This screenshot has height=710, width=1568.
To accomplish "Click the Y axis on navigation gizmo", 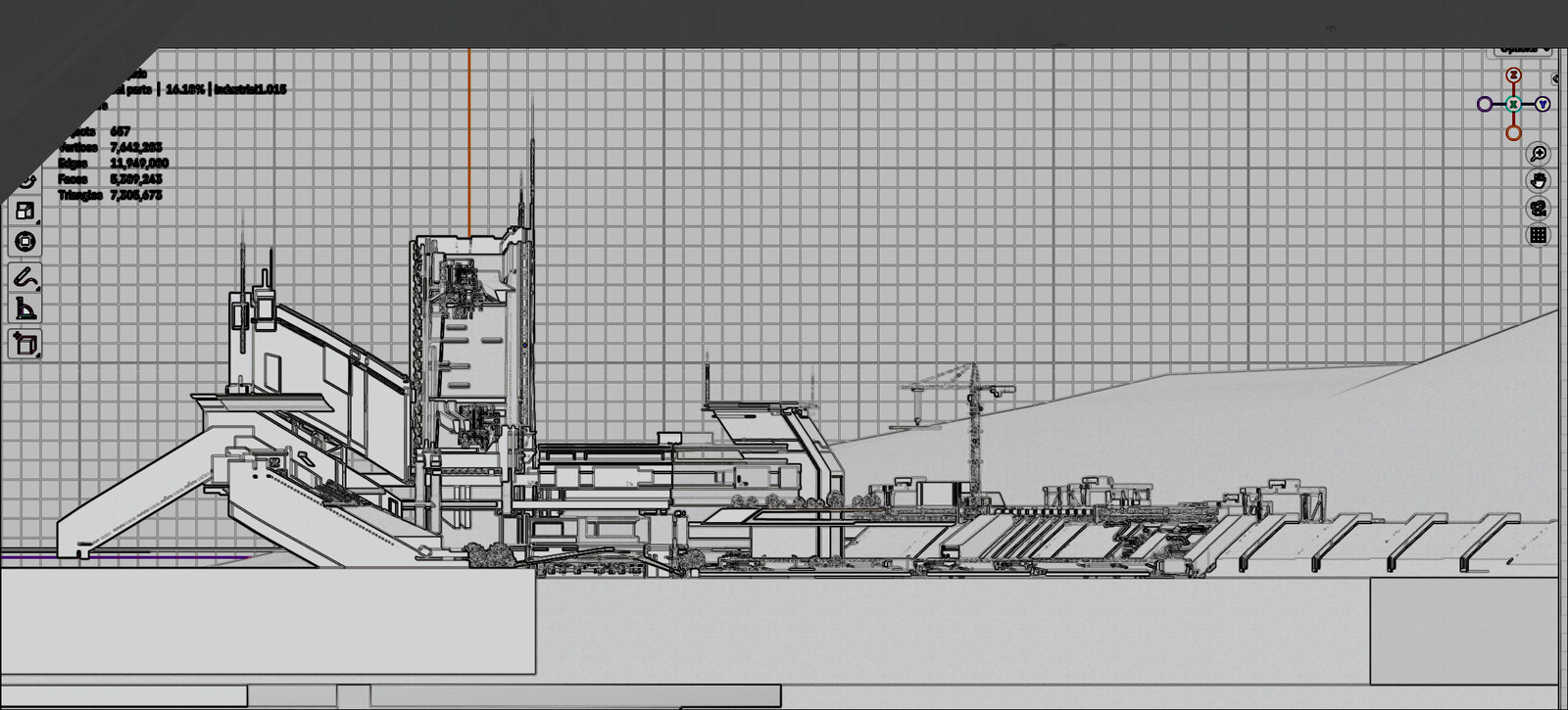I will pyautogui.click(x=1543, y=104).
